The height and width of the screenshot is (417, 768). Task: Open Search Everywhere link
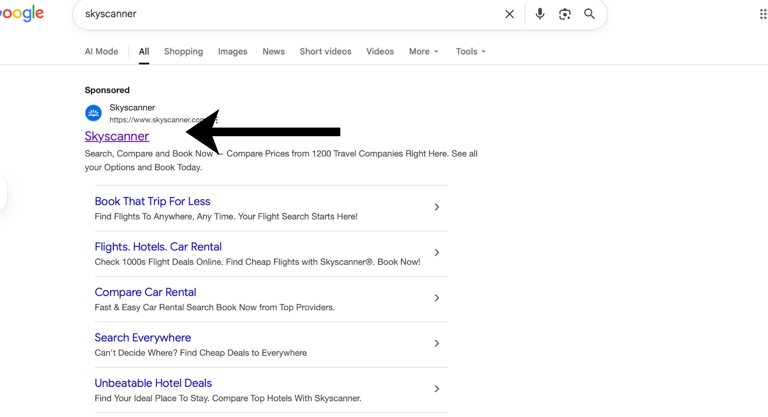143,338
